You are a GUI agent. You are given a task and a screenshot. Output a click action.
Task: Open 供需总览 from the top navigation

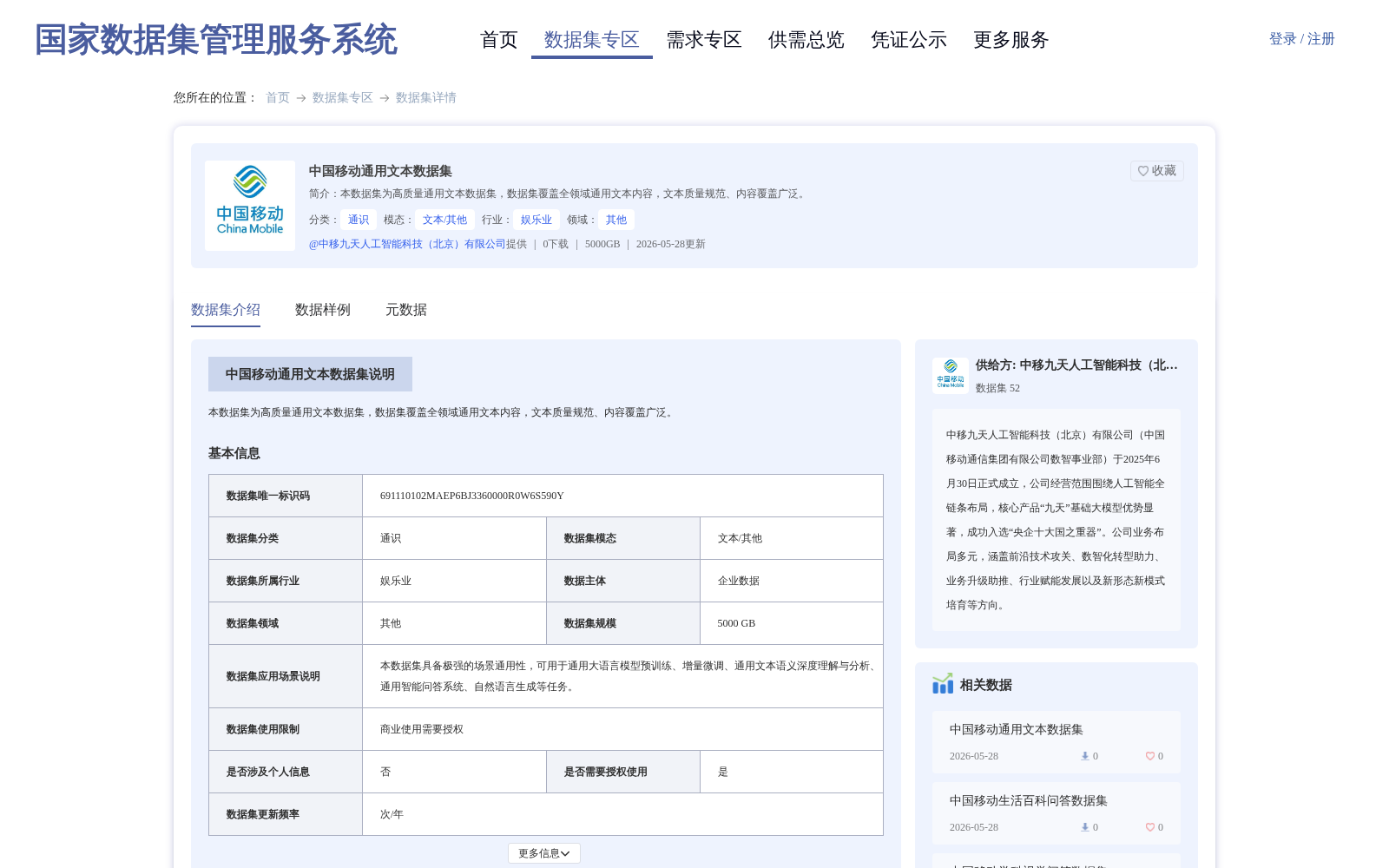806,40
